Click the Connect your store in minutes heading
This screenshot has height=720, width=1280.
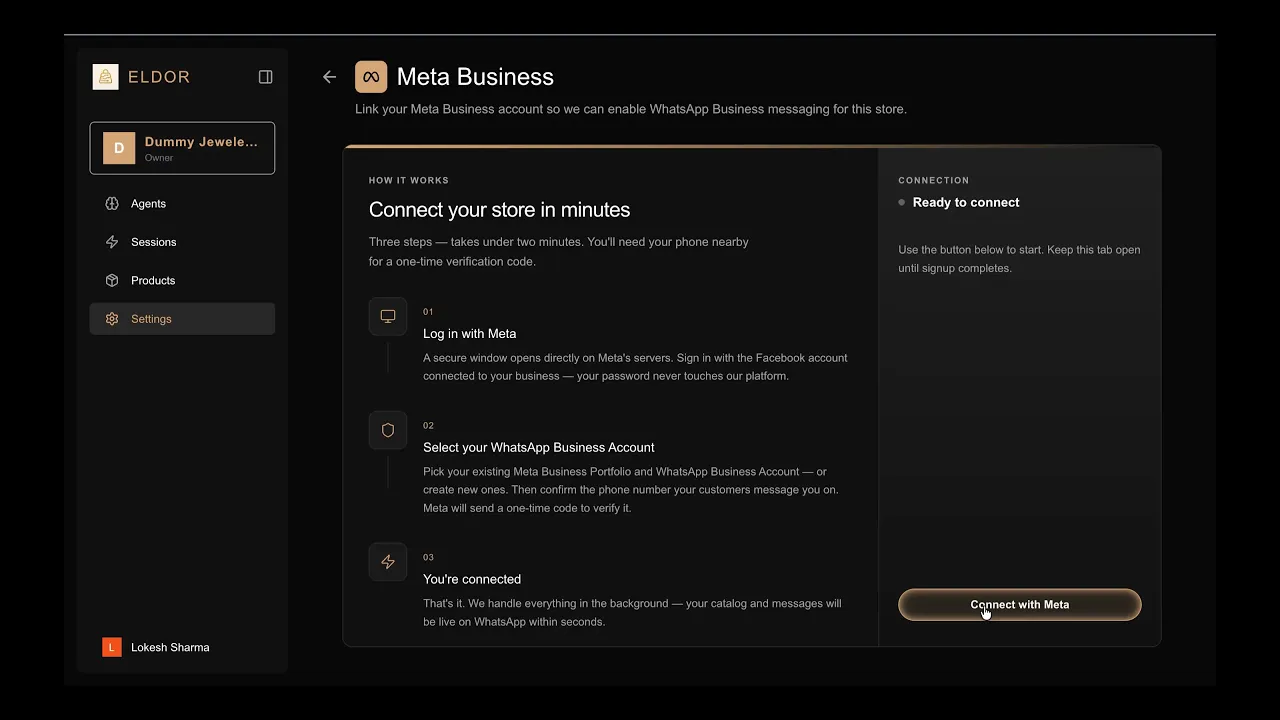pyautogui.click(x=499, y=210)
